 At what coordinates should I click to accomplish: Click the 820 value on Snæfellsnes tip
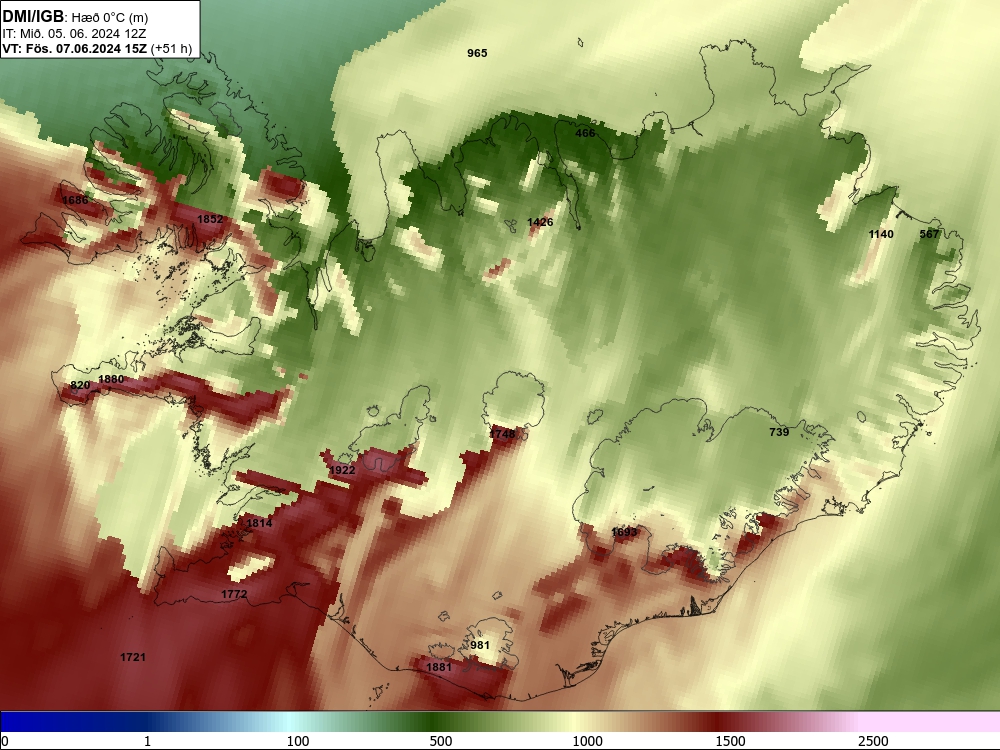[80, 385]
